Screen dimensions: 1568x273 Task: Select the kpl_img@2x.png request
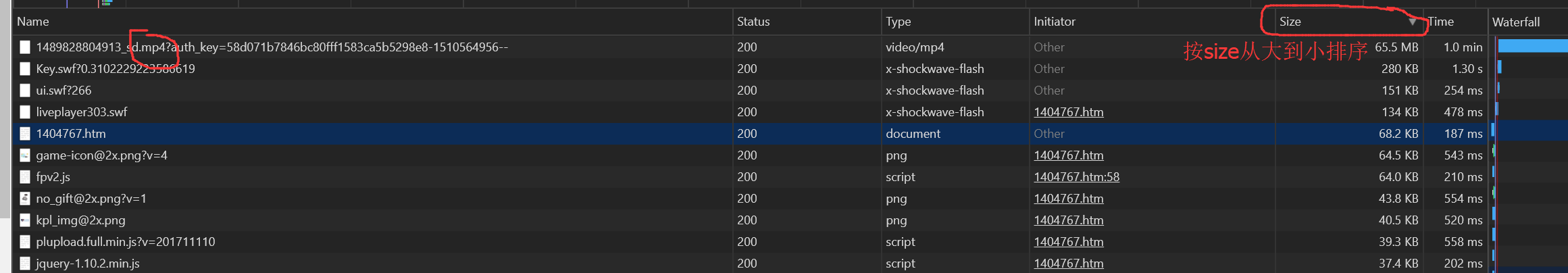click(80, 220)
